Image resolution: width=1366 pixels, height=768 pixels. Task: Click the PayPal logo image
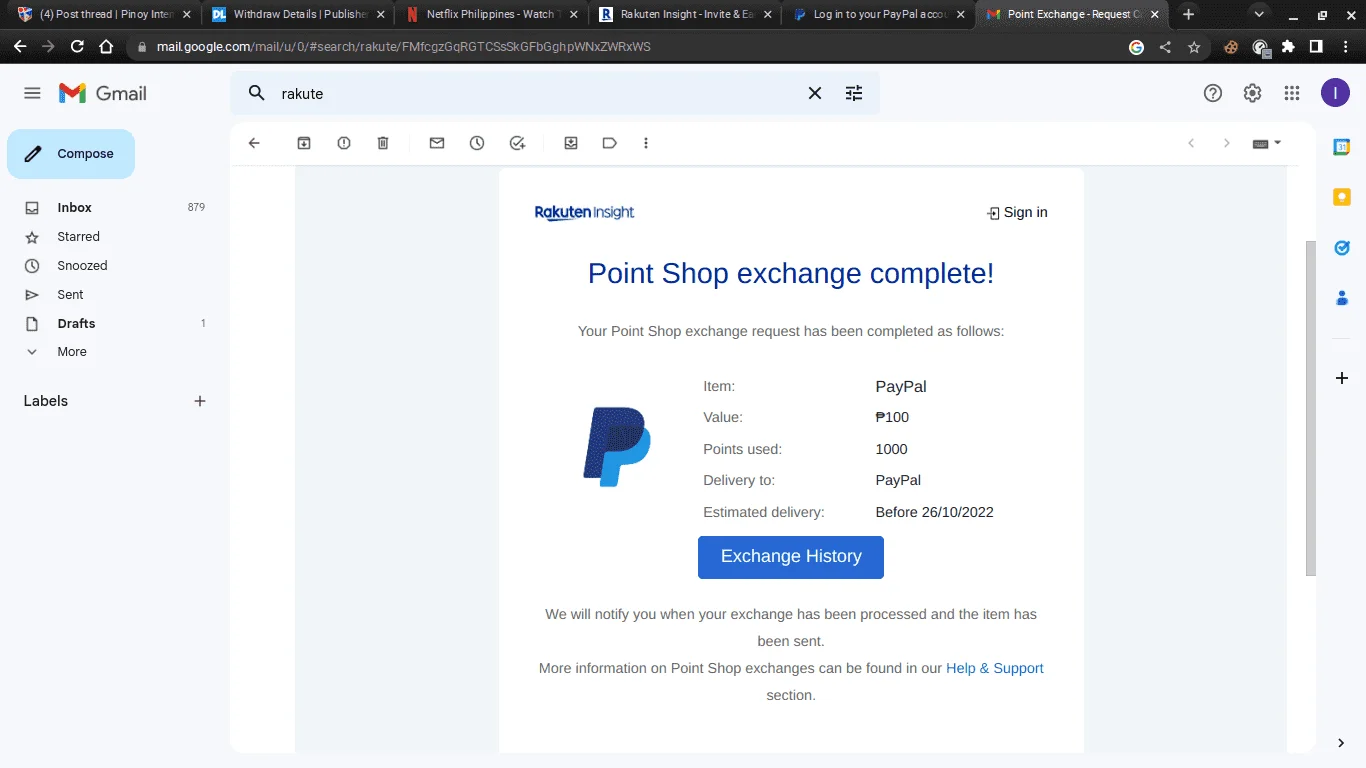[x=617, y=447]
